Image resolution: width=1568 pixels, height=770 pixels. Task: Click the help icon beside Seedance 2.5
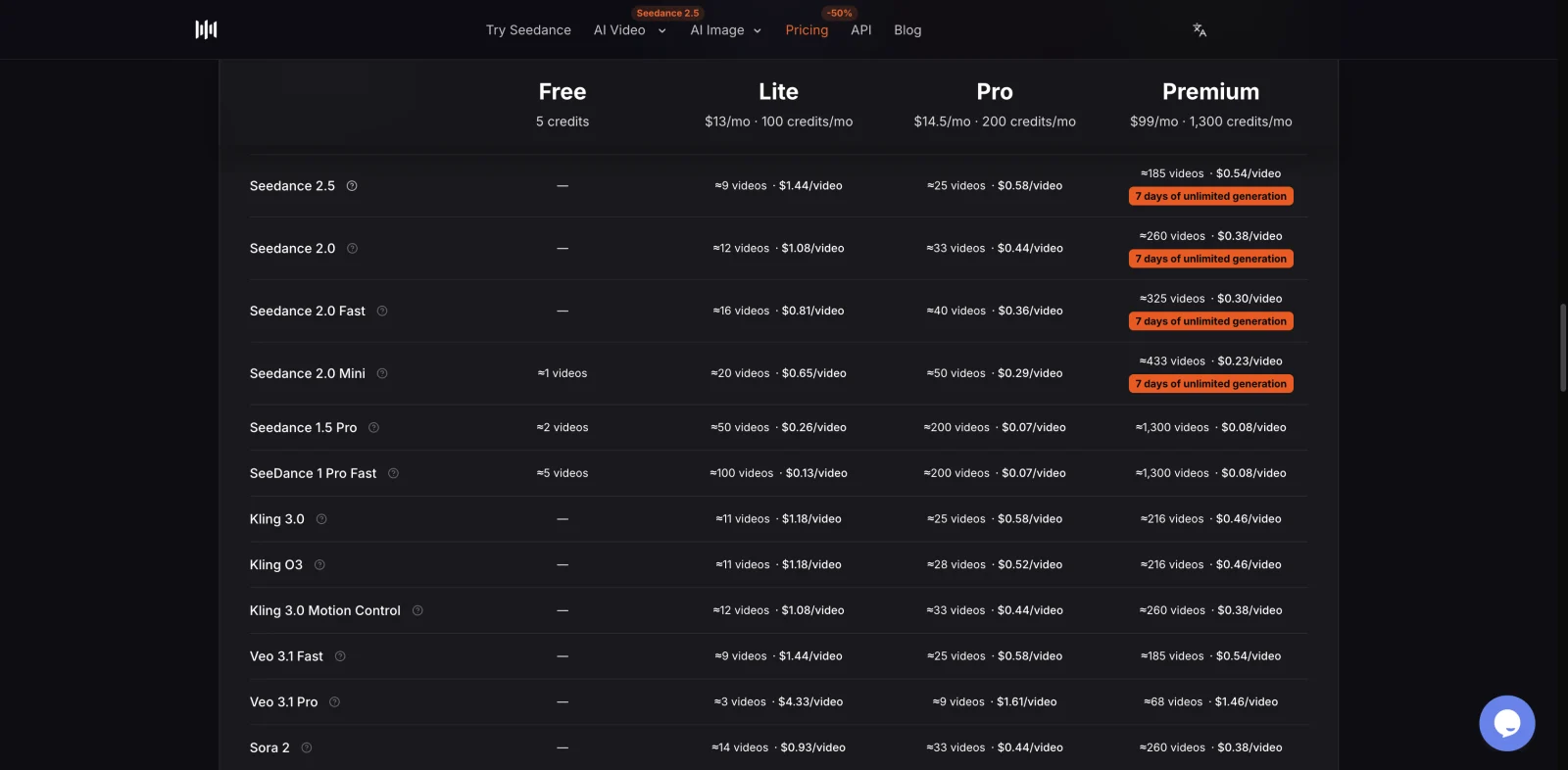[352, 186]
